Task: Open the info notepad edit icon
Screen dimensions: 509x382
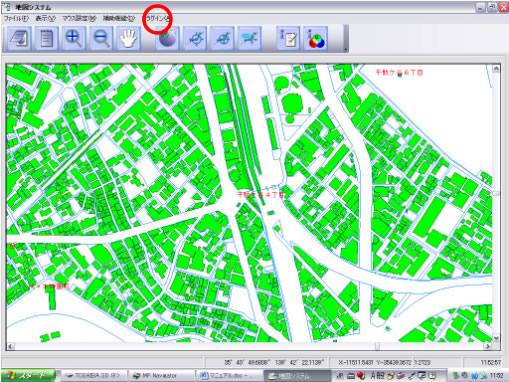Action: [289, 38]
